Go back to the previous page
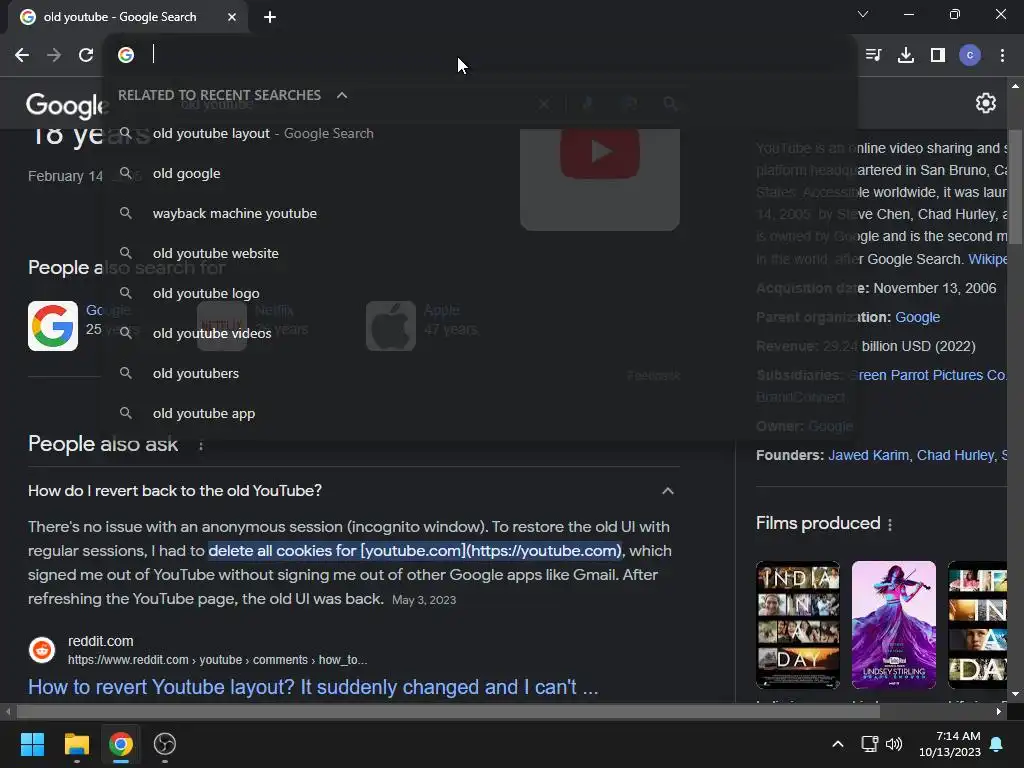Image resolution: width=1024 pixels, height=768 pixels. (x=22, y=55)
